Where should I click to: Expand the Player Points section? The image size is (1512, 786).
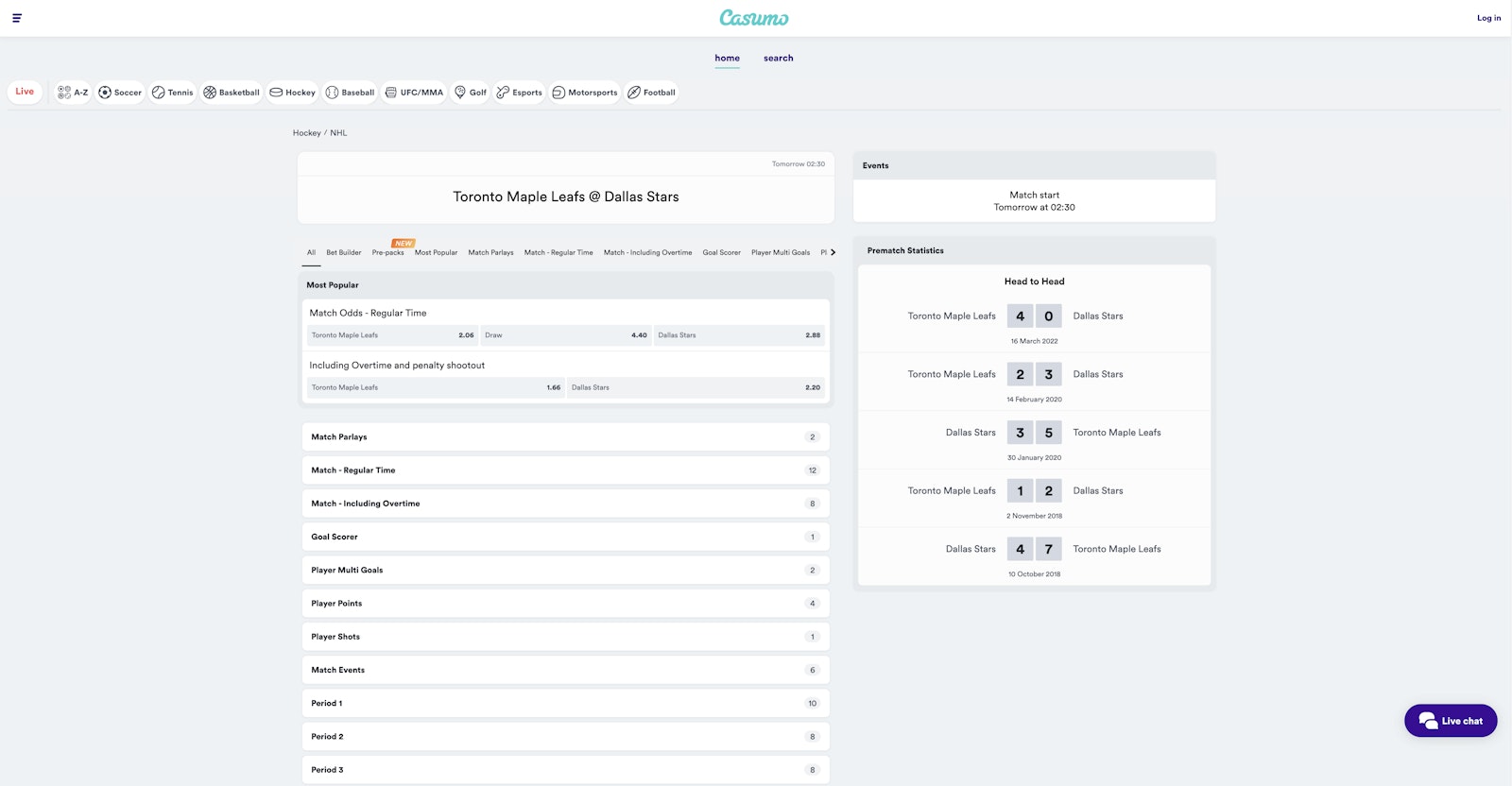tap(565, 604)
